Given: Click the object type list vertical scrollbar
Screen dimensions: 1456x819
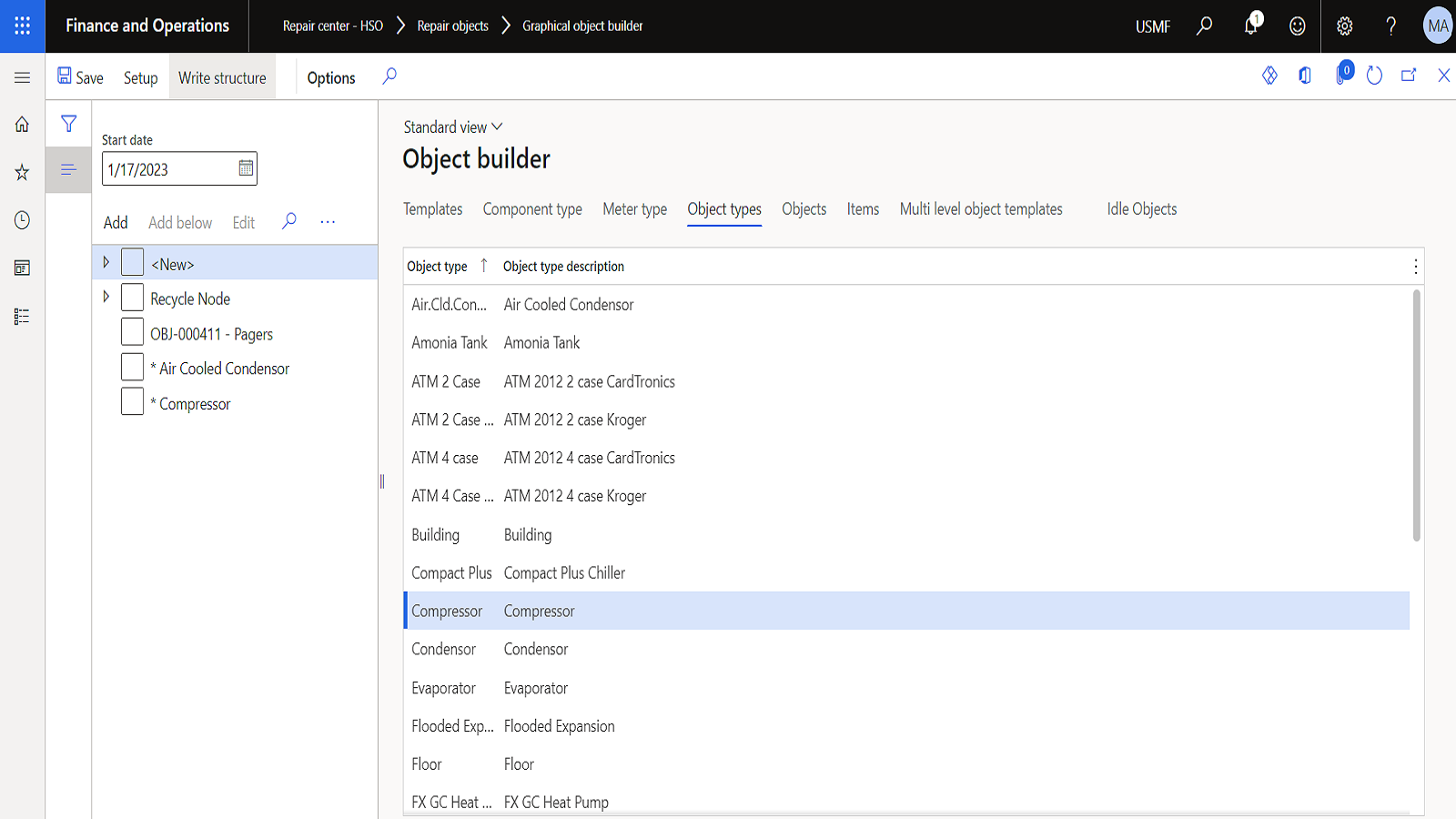Looking at the screenshot, I should pos(1416,415).
